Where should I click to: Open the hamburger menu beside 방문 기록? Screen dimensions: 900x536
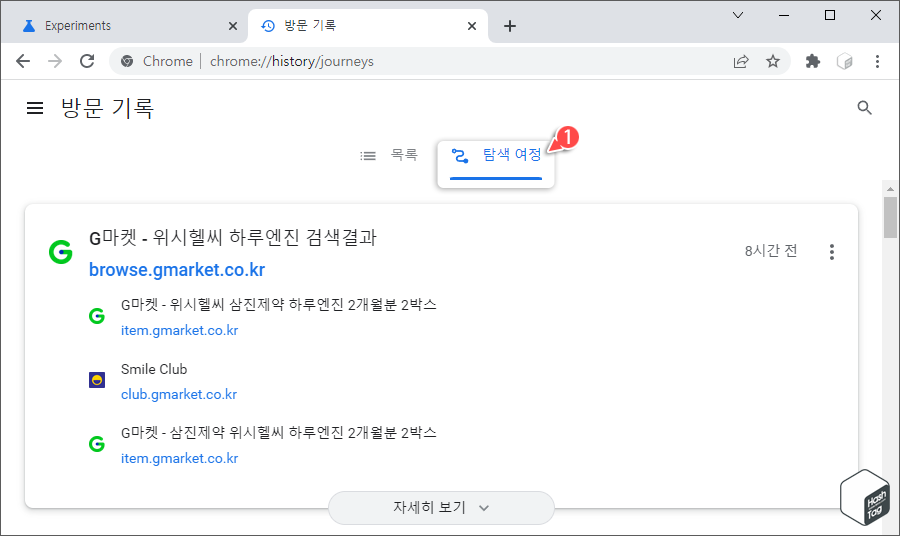[x=35, y=108]
